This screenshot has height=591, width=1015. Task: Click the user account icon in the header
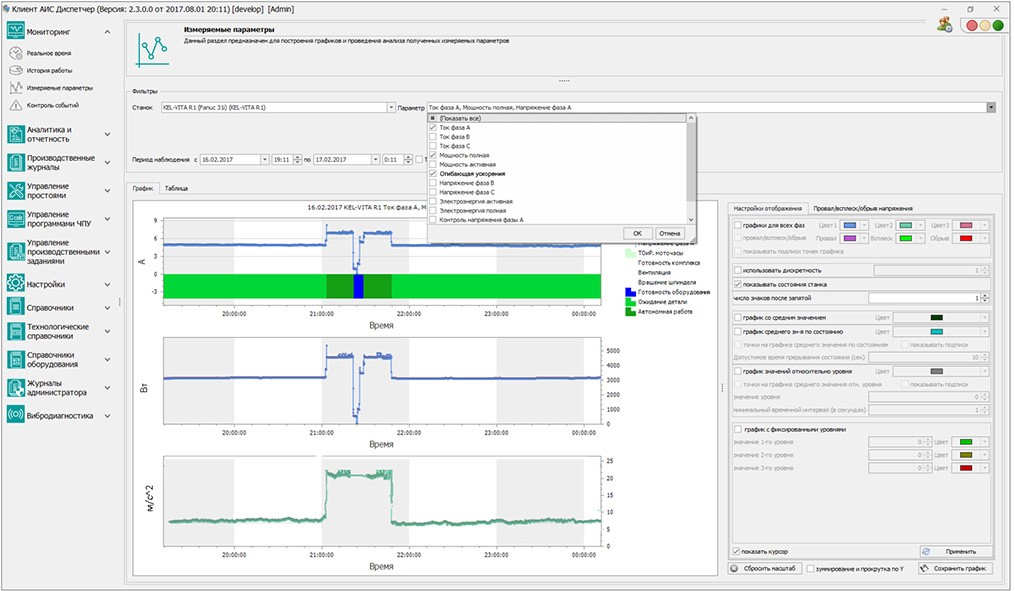pos(944,25)
